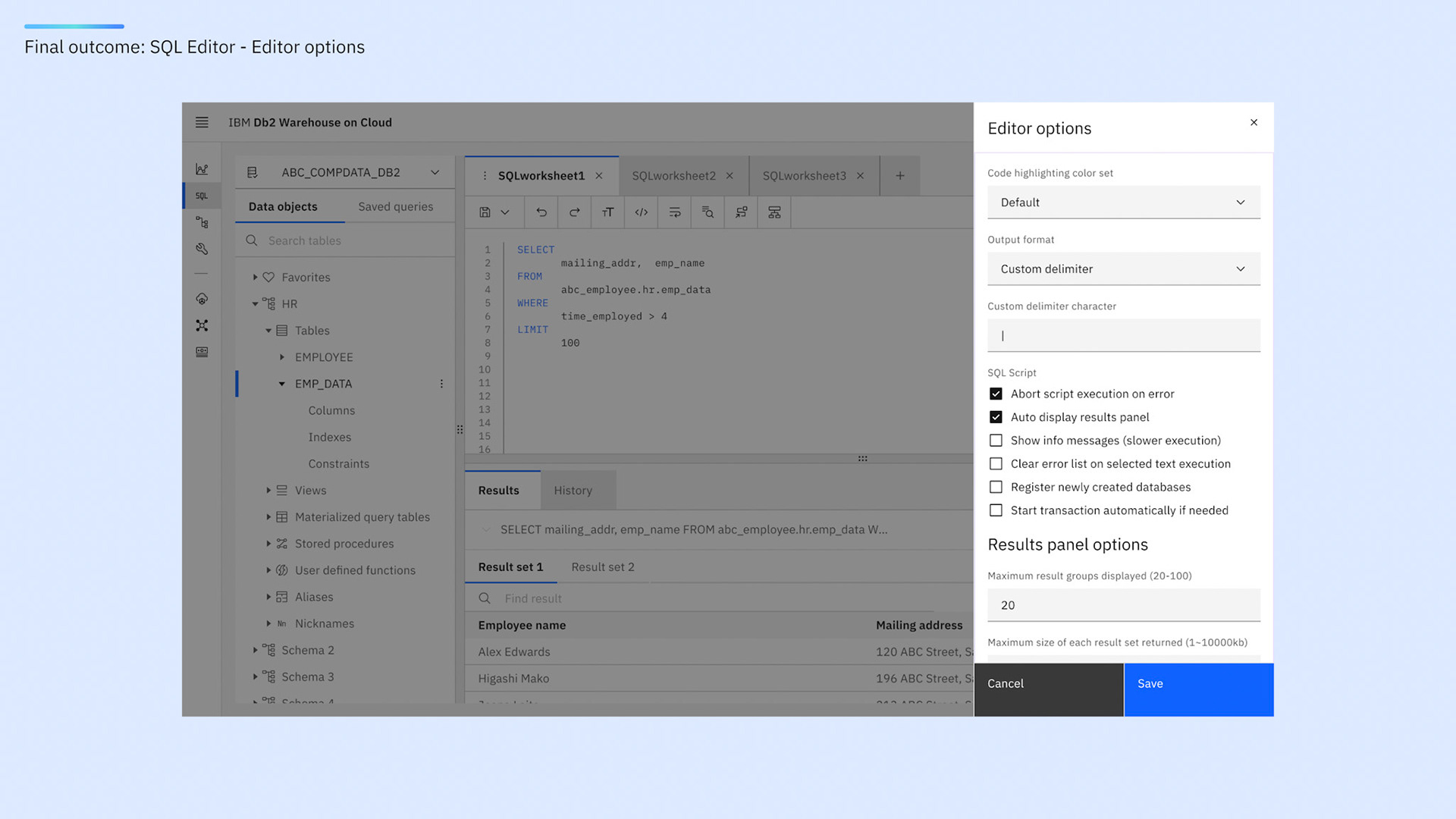Collapse the EMP_DATA table in the tree

point(282,384)
